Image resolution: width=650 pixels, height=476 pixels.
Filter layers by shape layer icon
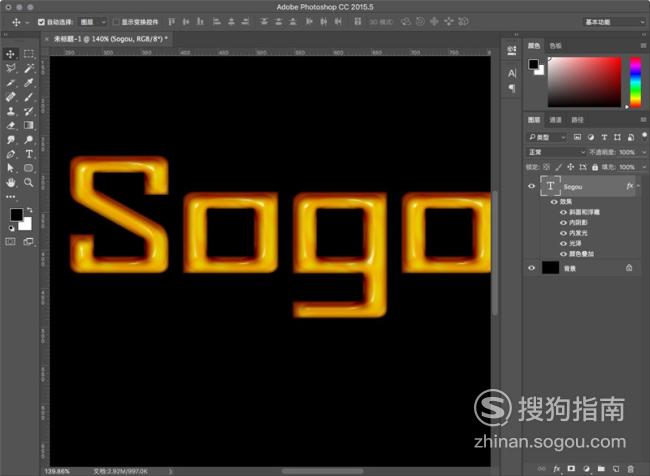pos(617,137)
